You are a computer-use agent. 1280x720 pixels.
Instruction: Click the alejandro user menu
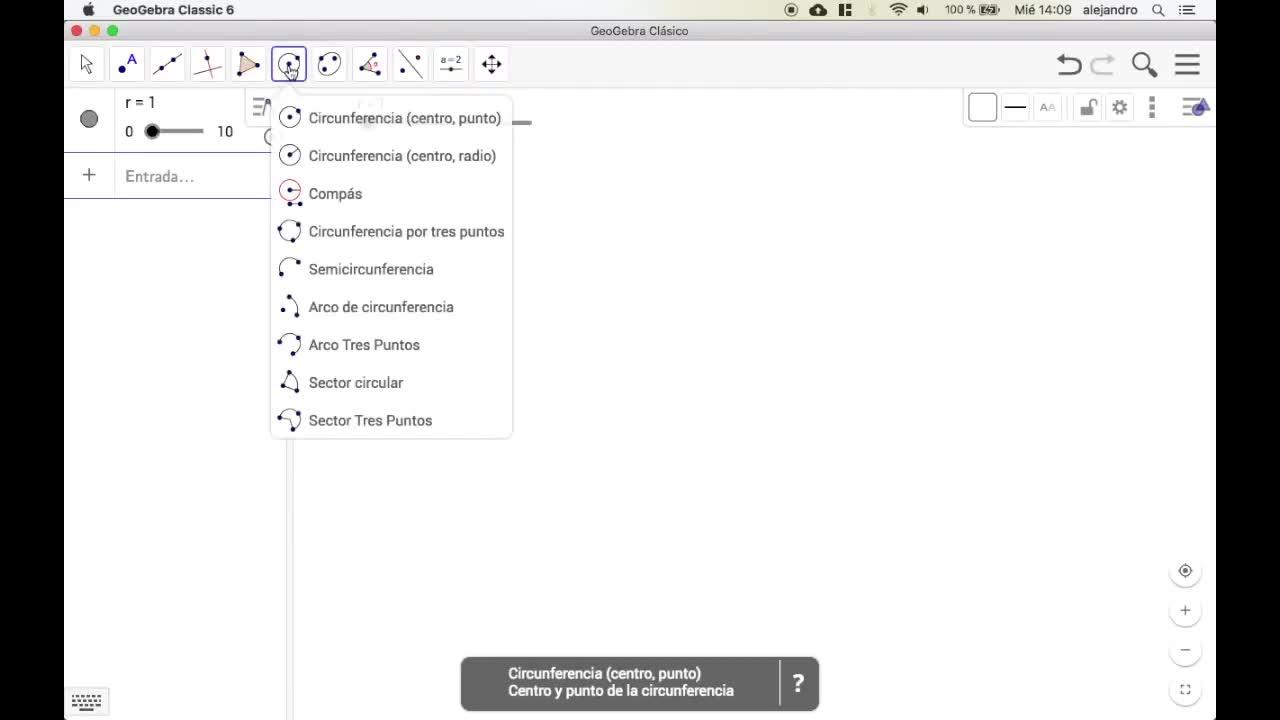click(x=1110, y=10)
